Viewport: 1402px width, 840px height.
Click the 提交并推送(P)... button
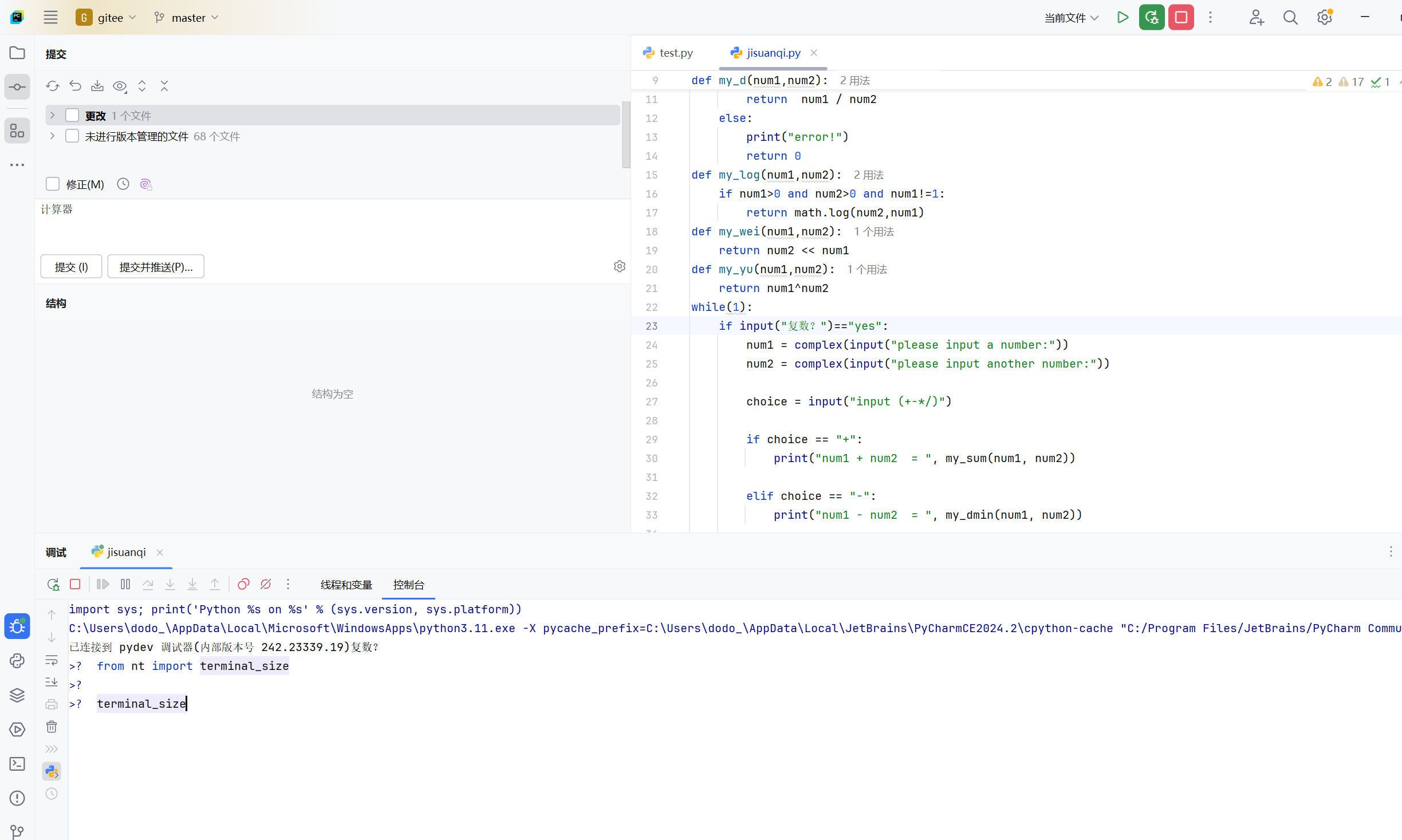(156, 267)
